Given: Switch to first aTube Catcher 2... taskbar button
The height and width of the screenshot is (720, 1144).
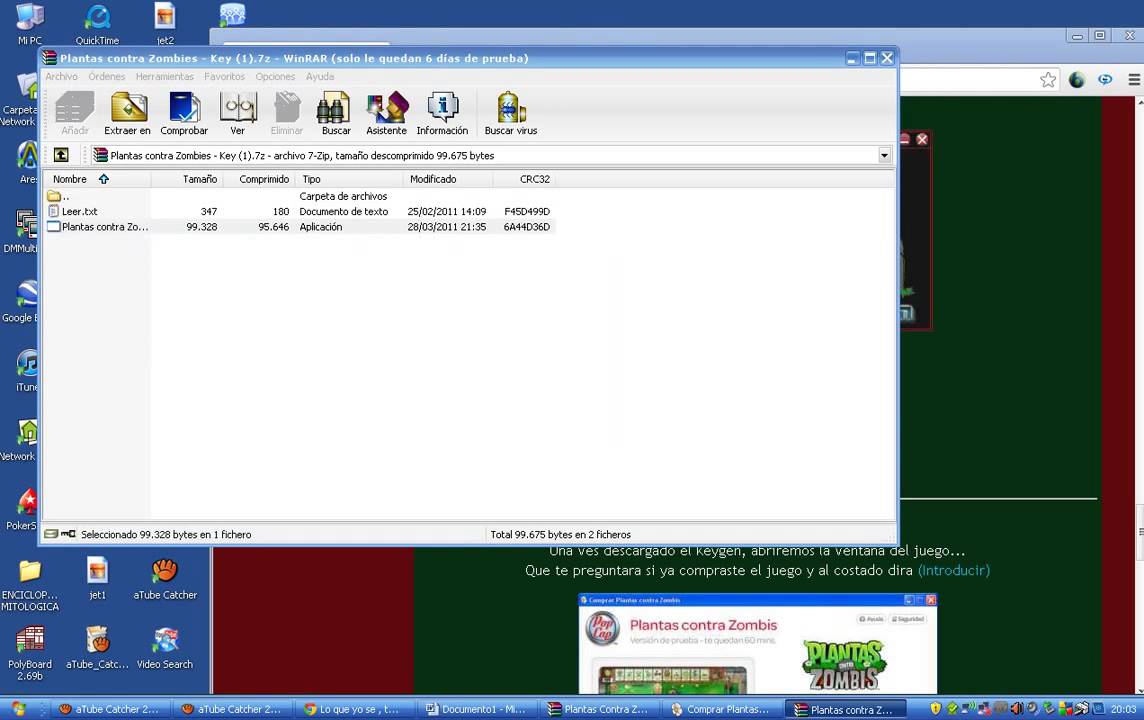Looking at the screenshot, I should (111, 709).
